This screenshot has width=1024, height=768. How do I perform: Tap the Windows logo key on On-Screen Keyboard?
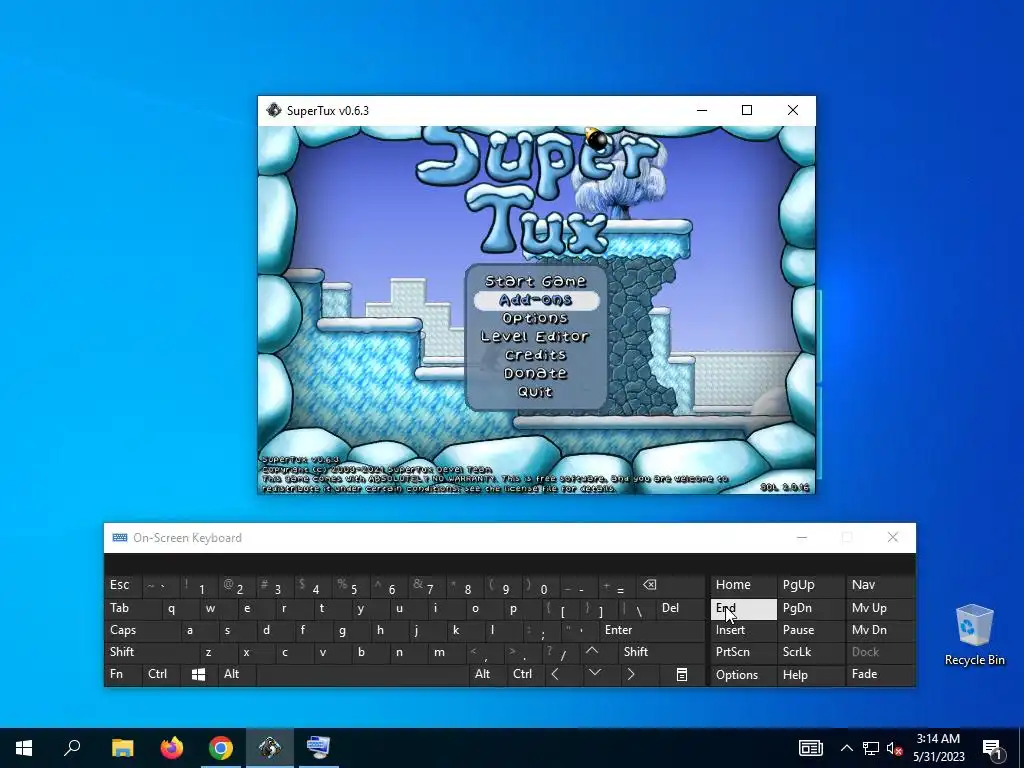click(x=199, y=675)
